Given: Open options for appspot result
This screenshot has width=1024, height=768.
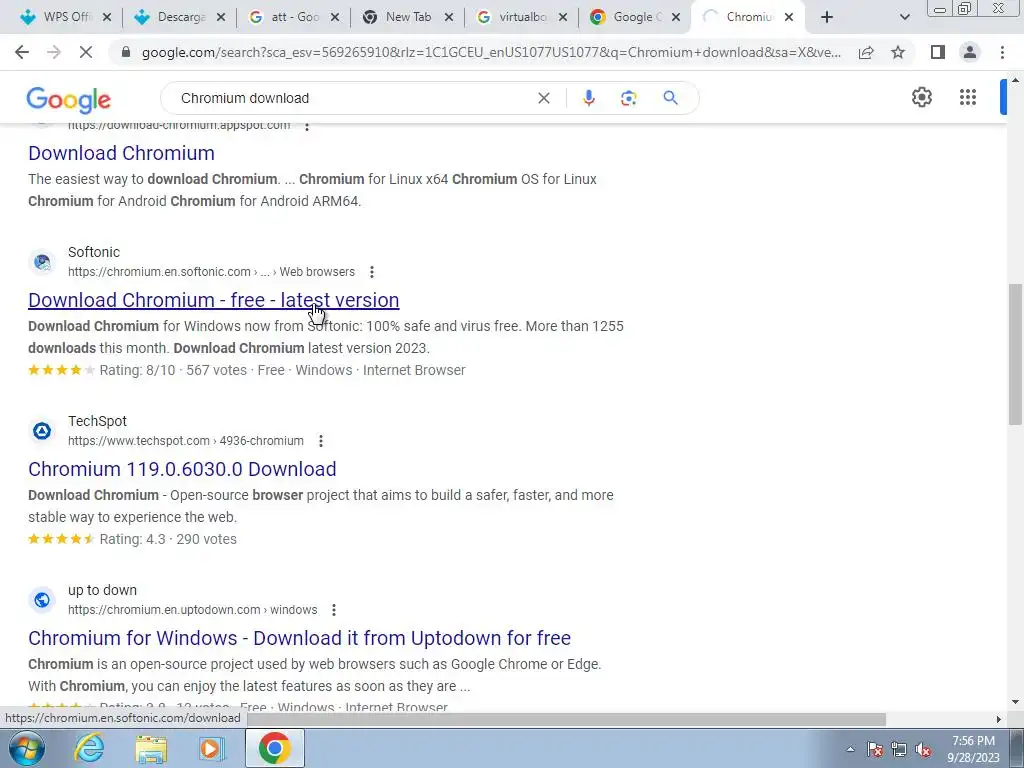Looking at the screenshot, I should (x=307, y=125).
